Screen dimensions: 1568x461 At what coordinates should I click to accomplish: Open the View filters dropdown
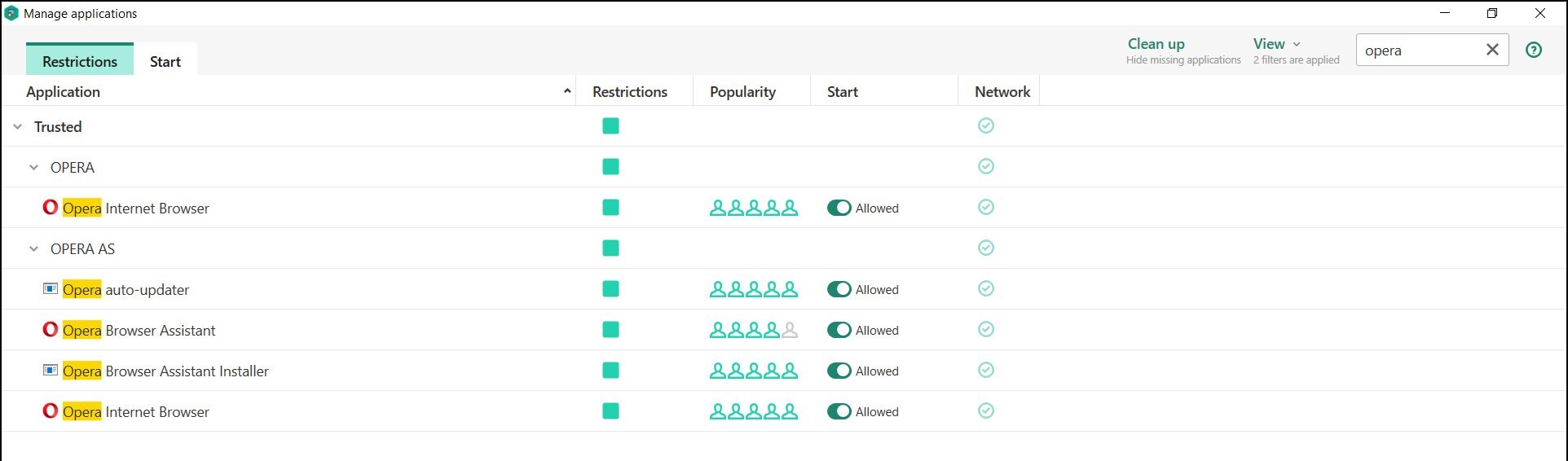[1277, 44]
